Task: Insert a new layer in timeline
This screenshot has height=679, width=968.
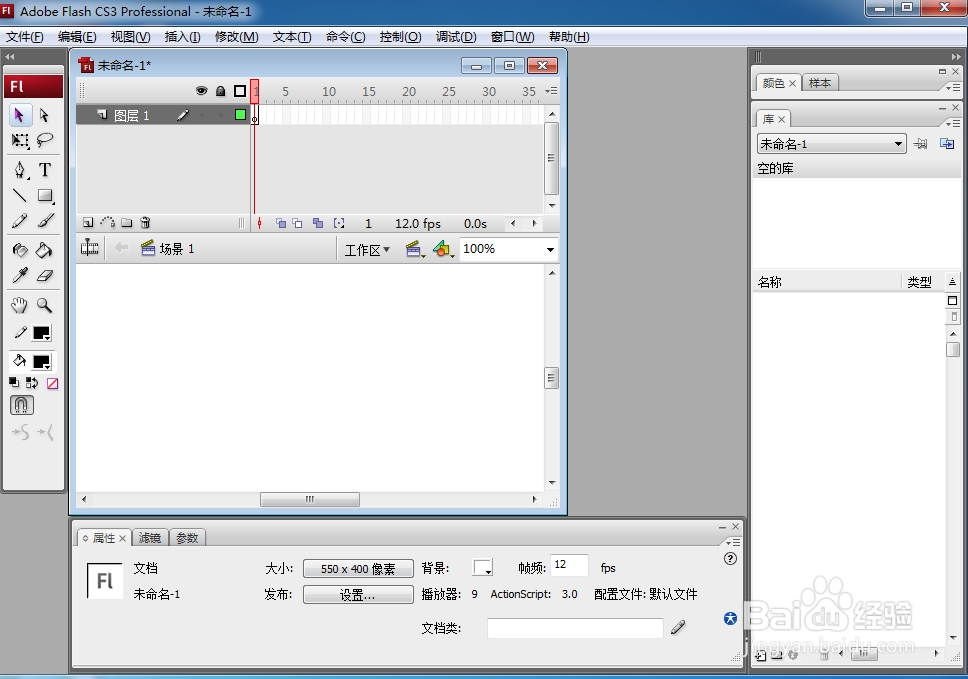Action: (88, 223)
